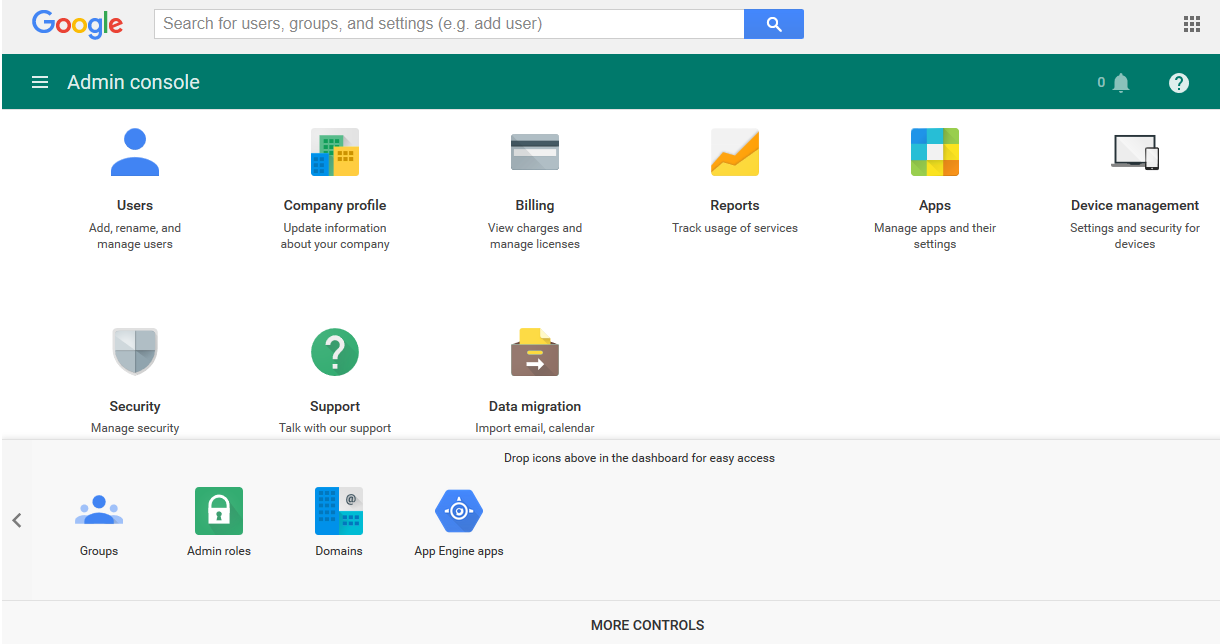1220x644 pixels.
Task: Open the Admin roles icon
Action: click(218, 510)
